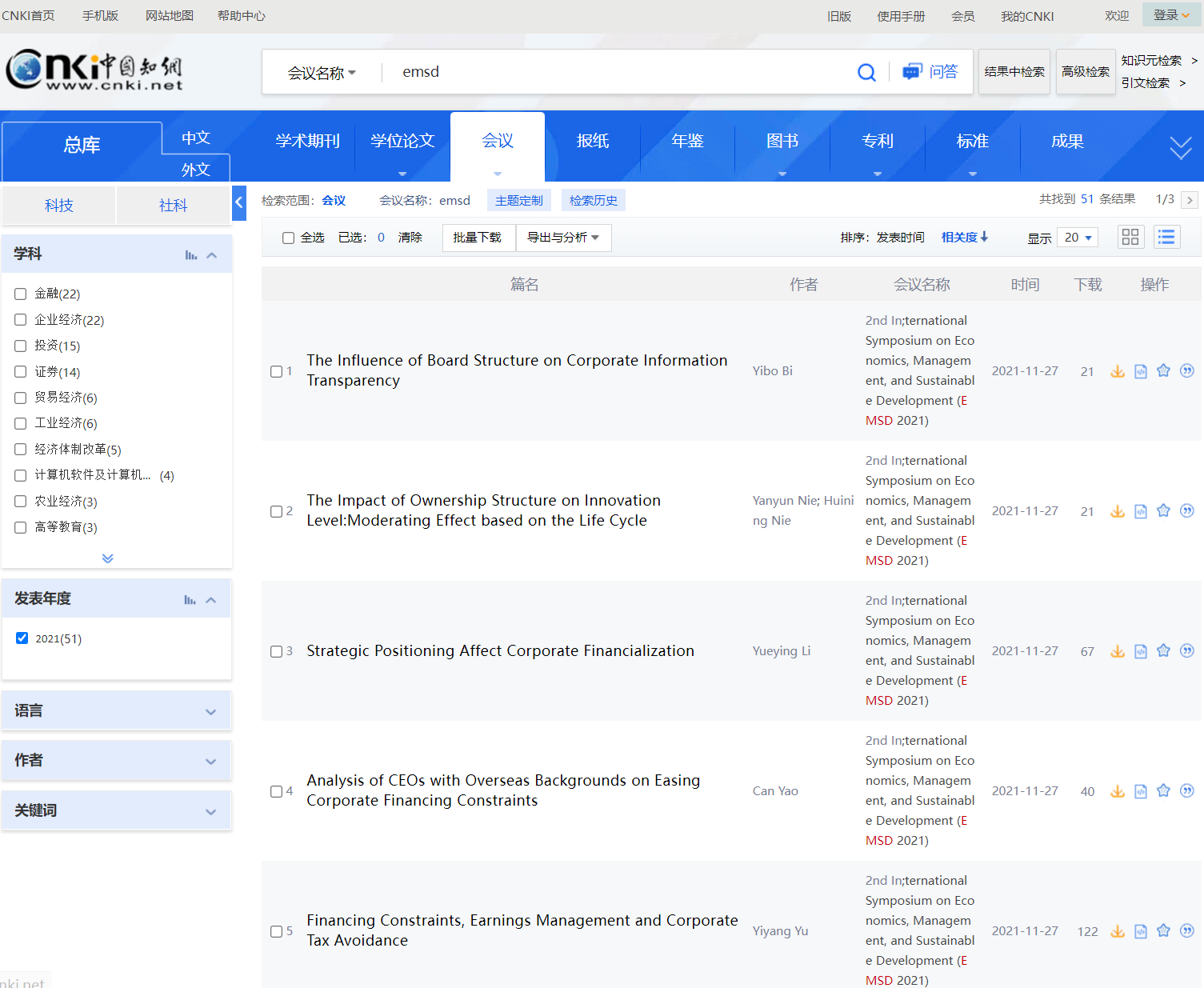Tick the 企业经济(22) subject filter

(21, 319)
